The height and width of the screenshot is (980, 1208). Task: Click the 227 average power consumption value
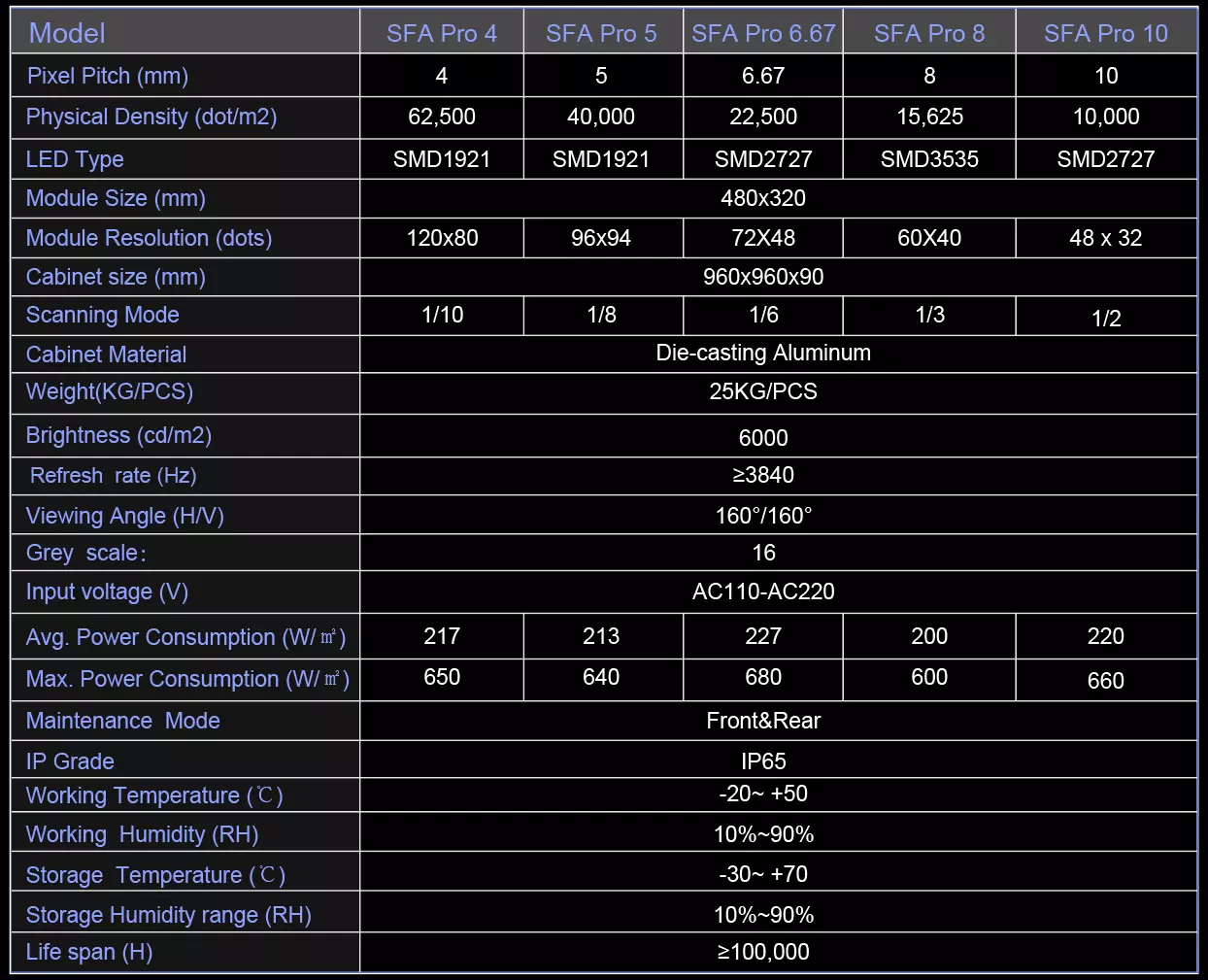point(763,636)
